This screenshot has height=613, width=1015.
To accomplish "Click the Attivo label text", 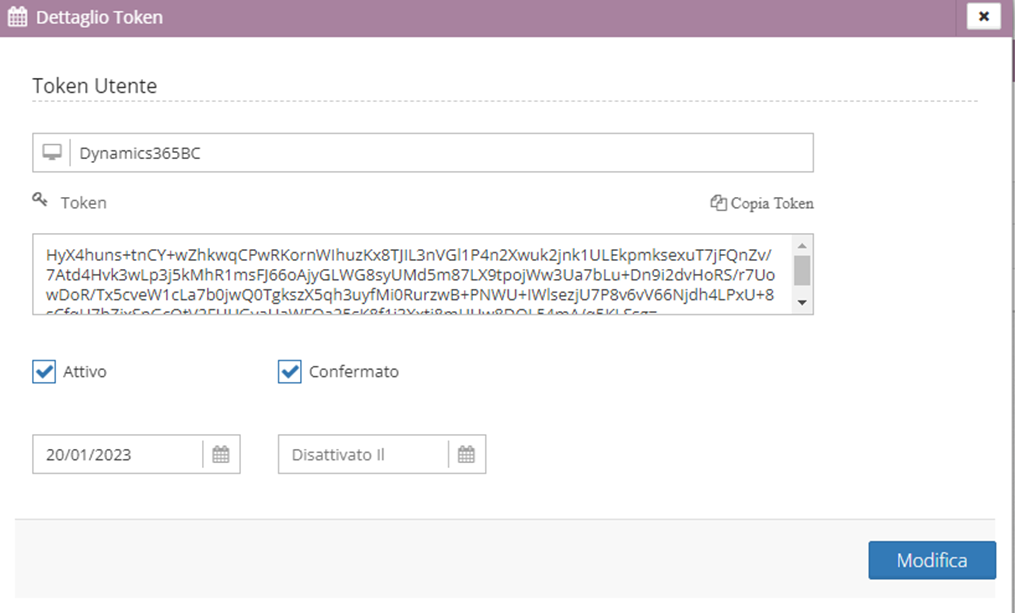I will (85, 372).
